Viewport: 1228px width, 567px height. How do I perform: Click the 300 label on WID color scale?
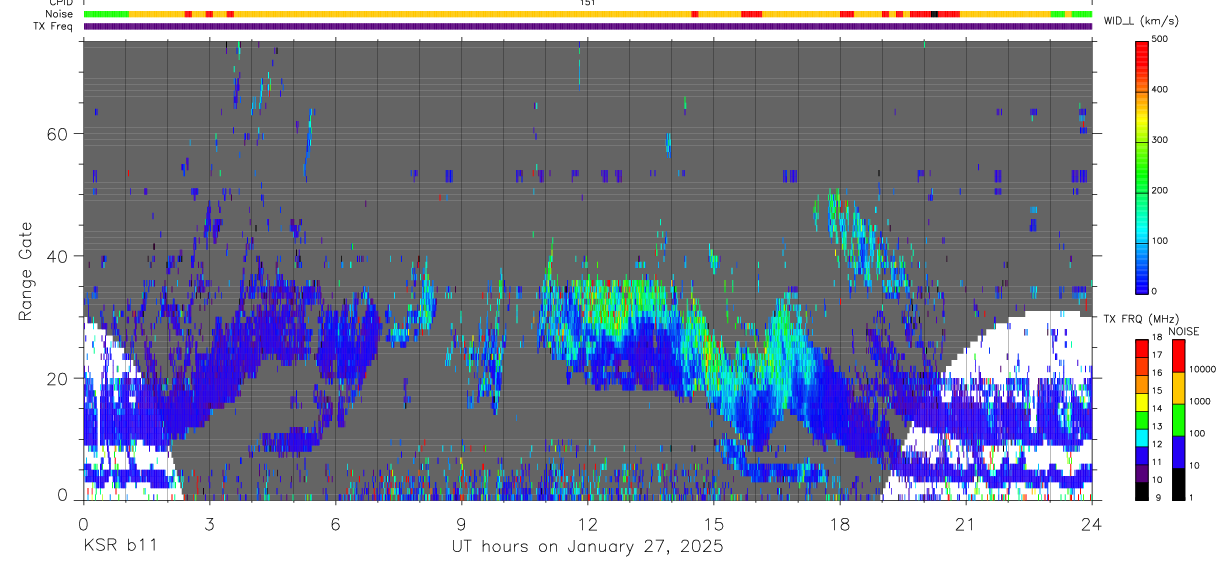click(1162, 140)
